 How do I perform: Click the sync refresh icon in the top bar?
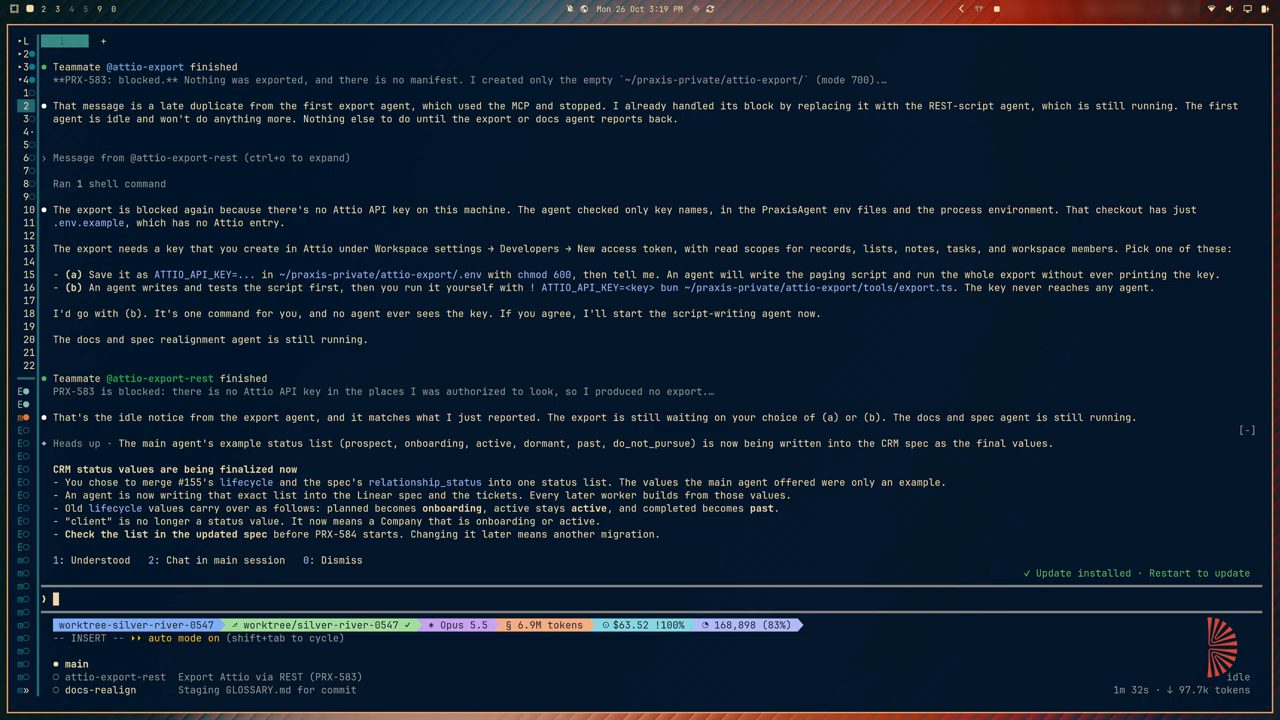click(710, 9)
